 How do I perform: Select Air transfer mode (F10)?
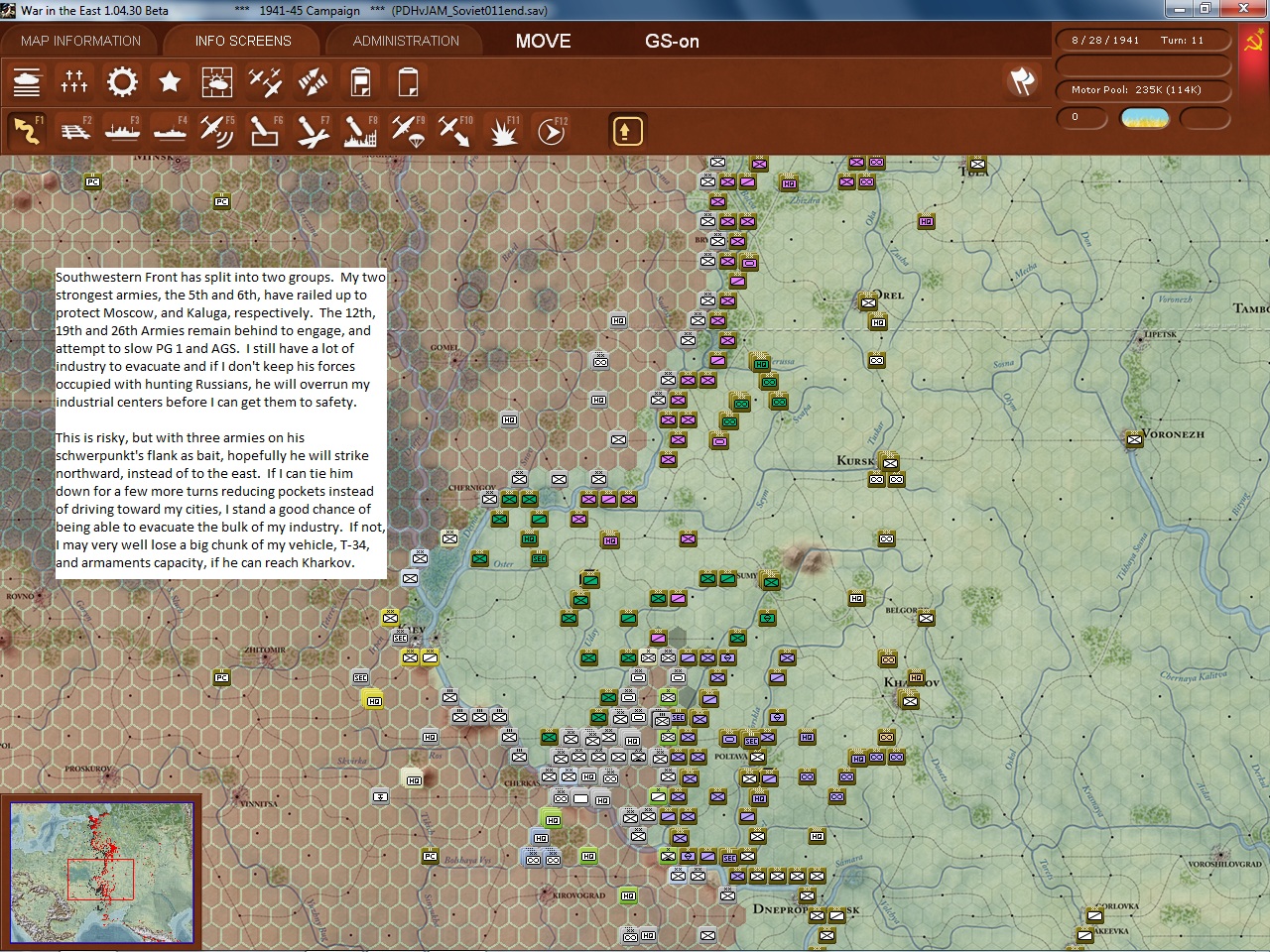click(x=455, y=130)
